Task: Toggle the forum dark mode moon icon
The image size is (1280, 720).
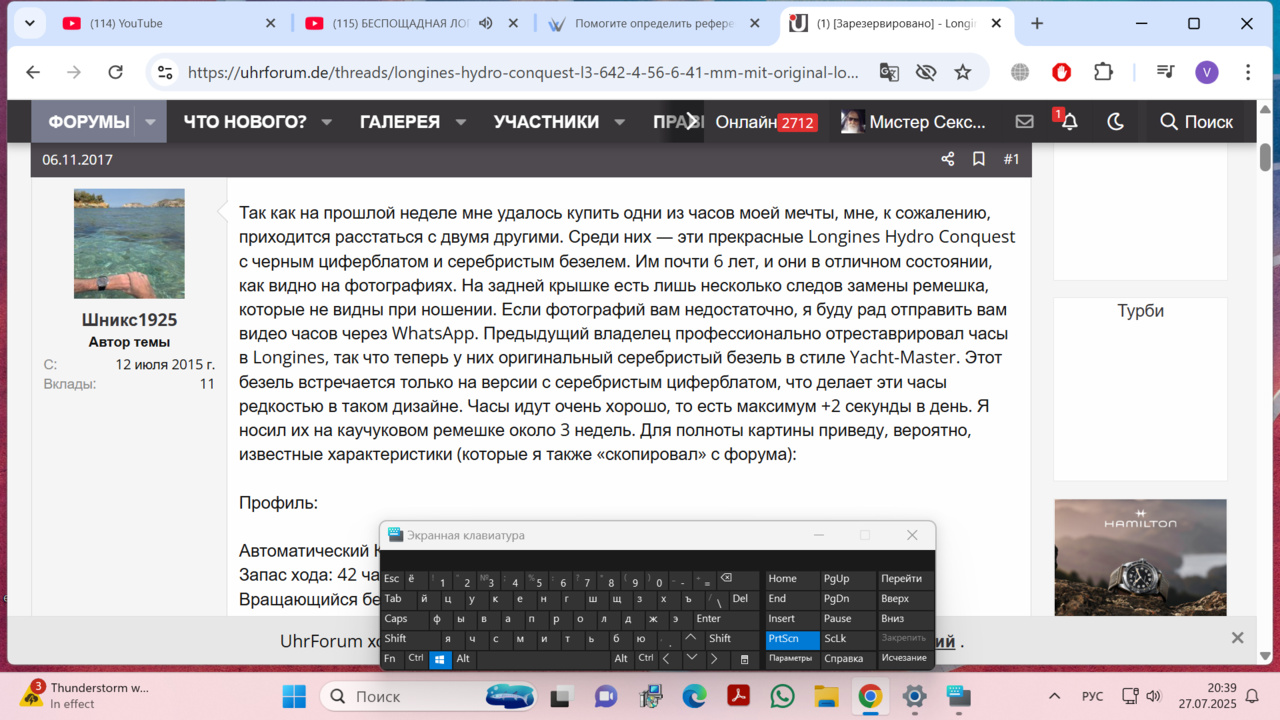Action: (1116, 122)
